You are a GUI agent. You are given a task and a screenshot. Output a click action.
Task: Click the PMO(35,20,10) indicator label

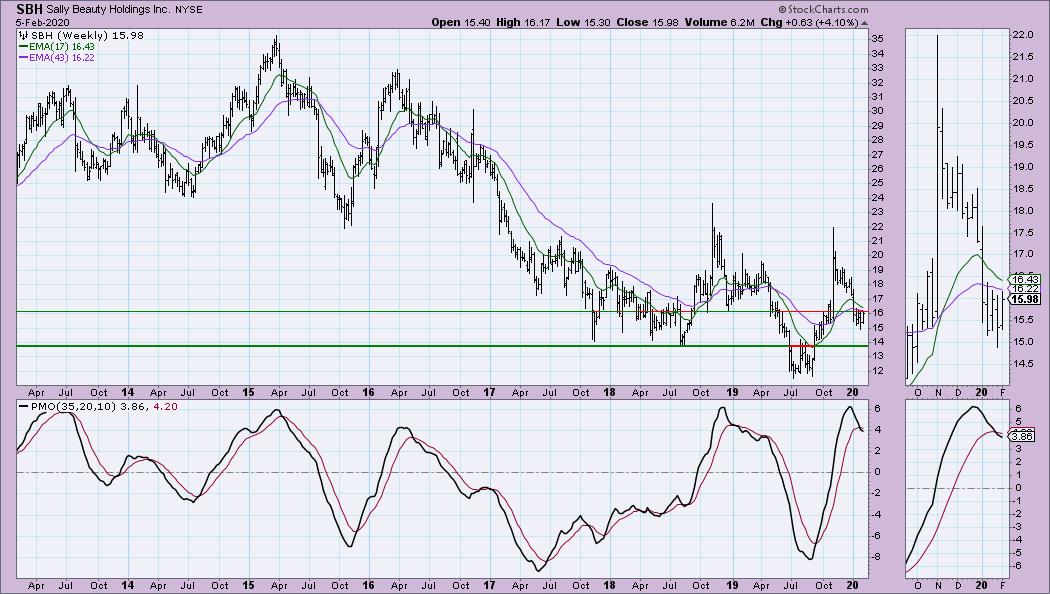click(73, 406)
